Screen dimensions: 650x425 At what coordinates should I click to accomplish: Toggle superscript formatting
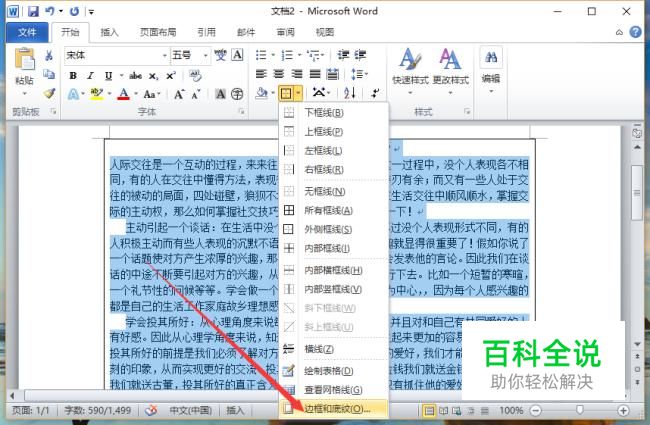point(171,75)
